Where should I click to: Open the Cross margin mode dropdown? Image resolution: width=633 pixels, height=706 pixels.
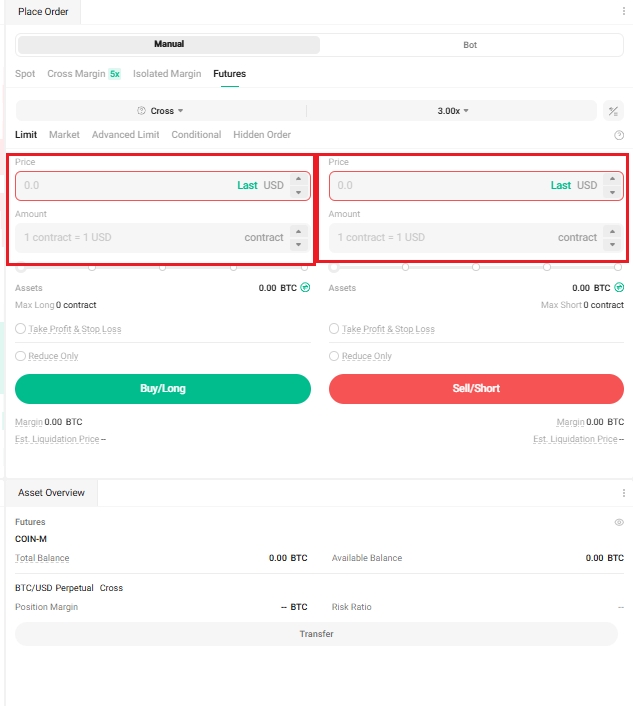(x=161, y=111)
